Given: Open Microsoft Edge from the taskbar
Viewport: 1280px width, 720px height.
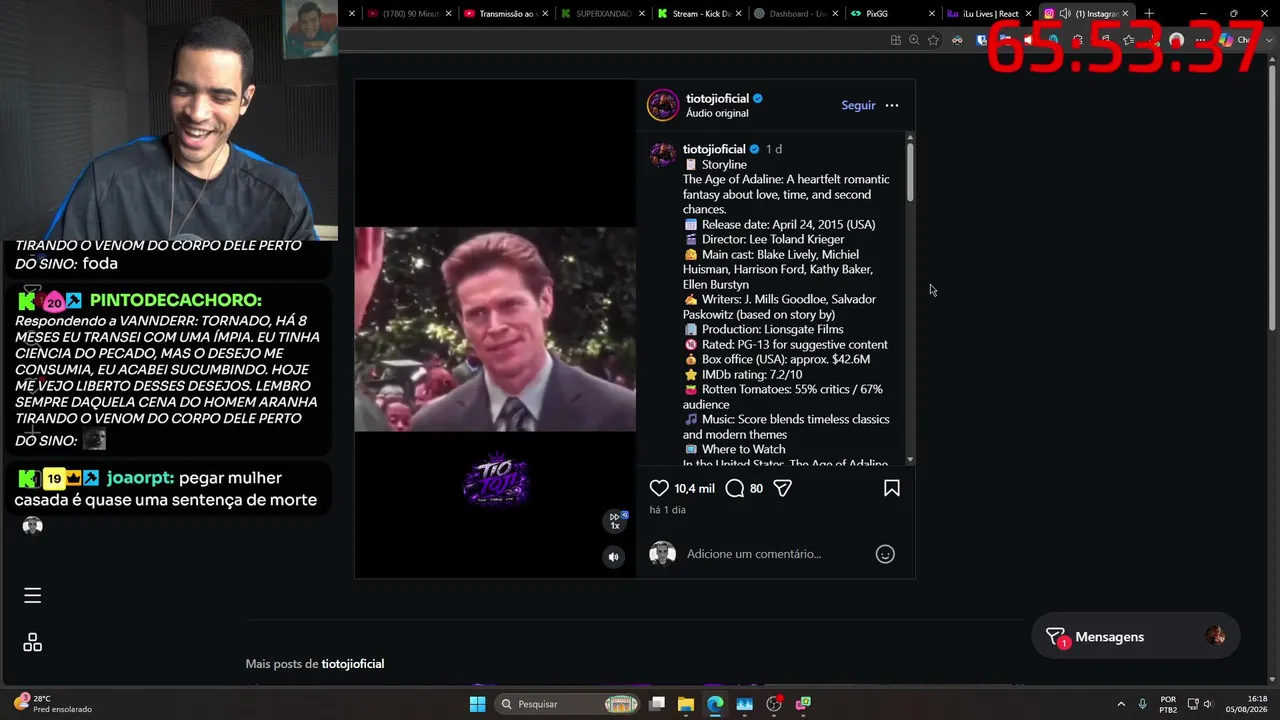Looking at the screenshot, I should coord(715,704).
